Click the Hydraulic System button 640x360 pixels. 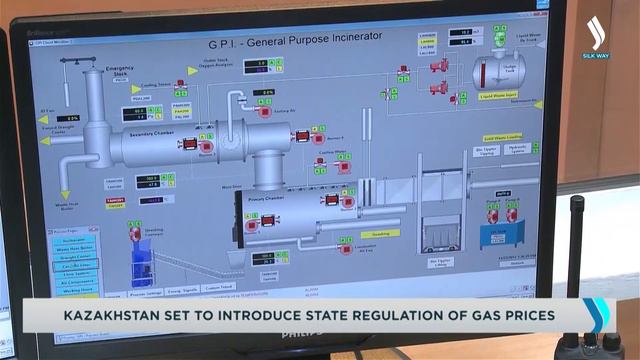[517, 149]
